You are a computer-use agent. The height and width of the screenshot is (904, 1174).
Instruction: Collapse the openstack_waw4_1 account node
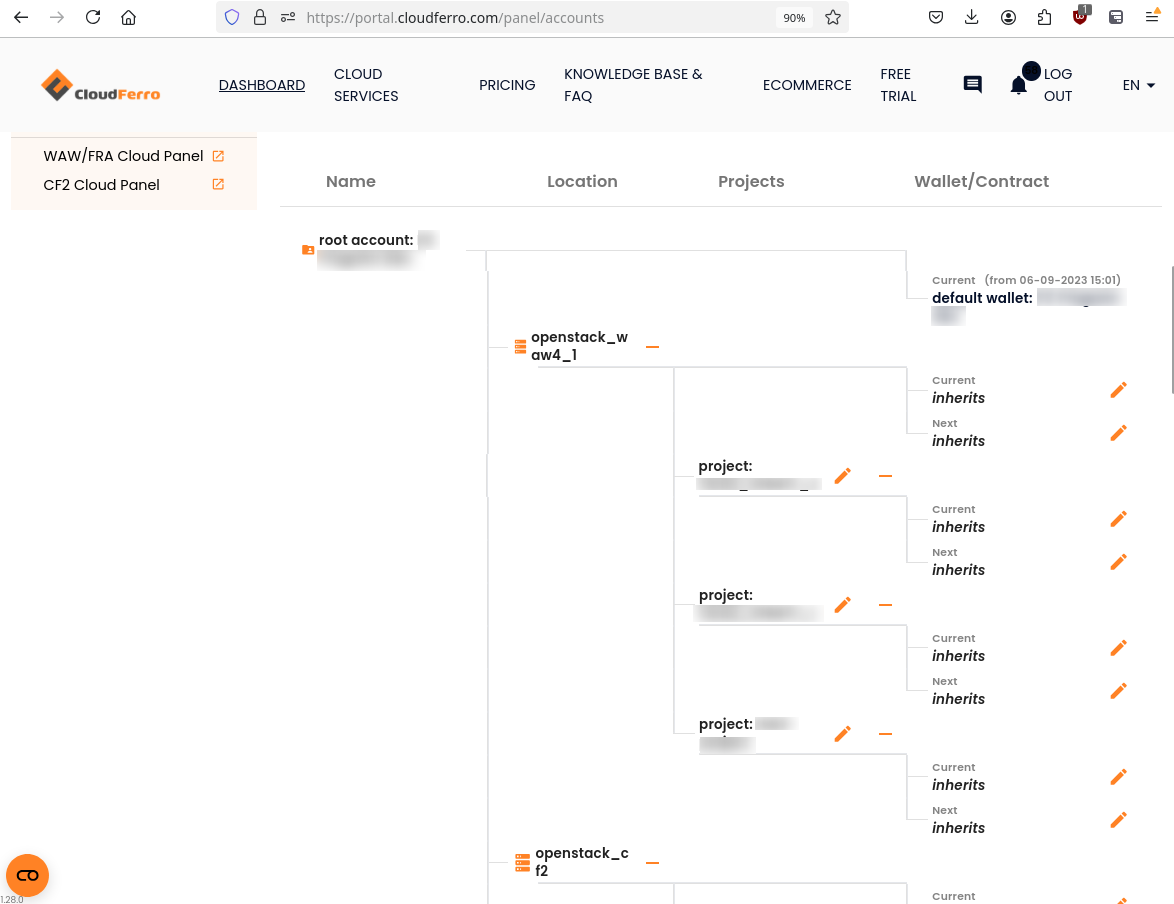coord(652,345)
